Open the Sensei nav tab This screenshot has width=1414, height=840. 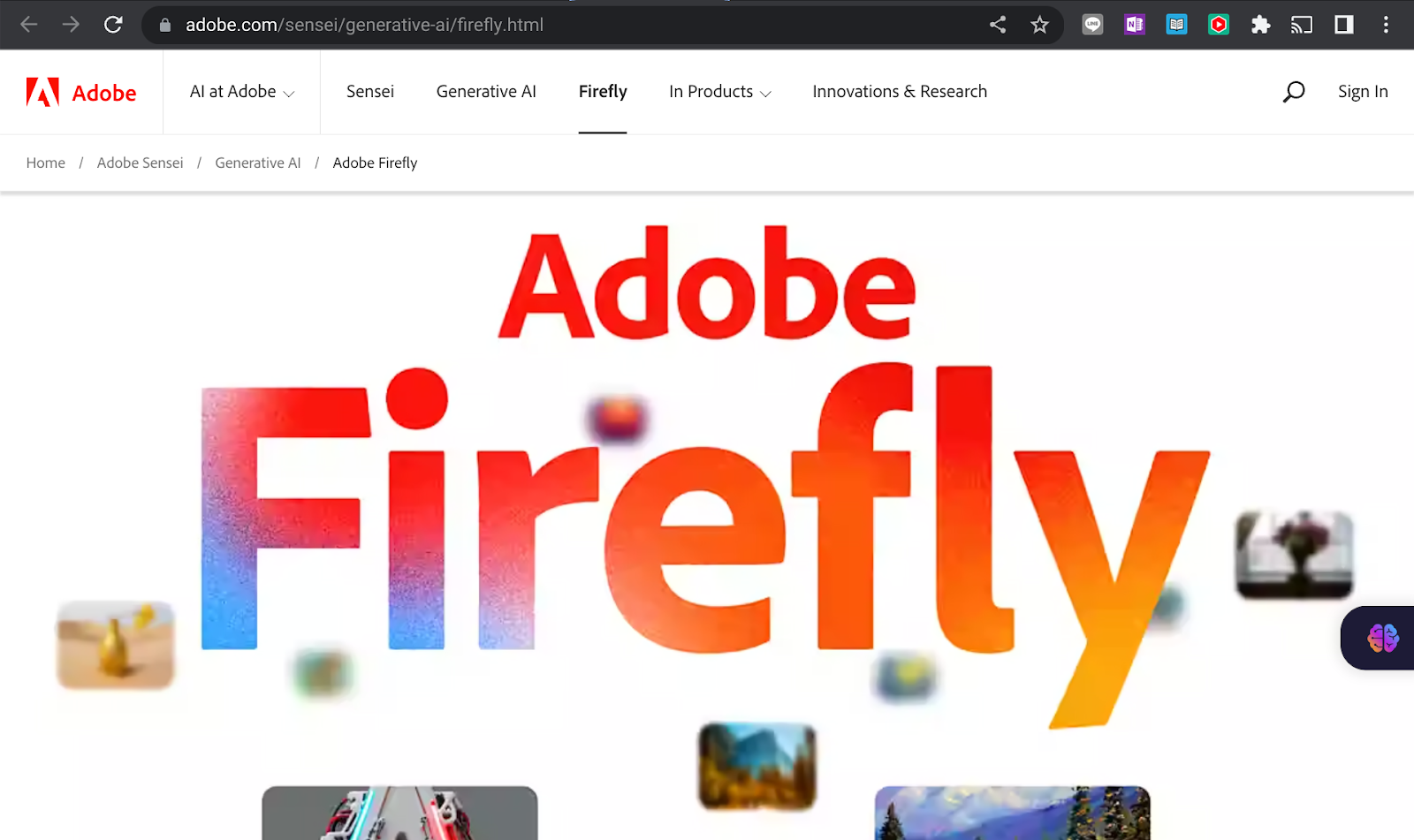[370, 92]
